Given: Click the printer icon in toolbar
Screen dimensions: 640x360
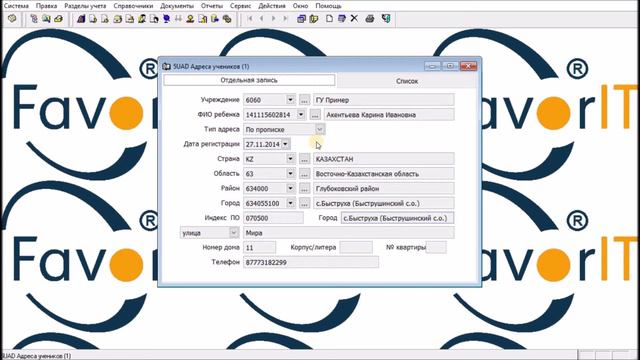Looking at the screenshot, I should (370, 19).
